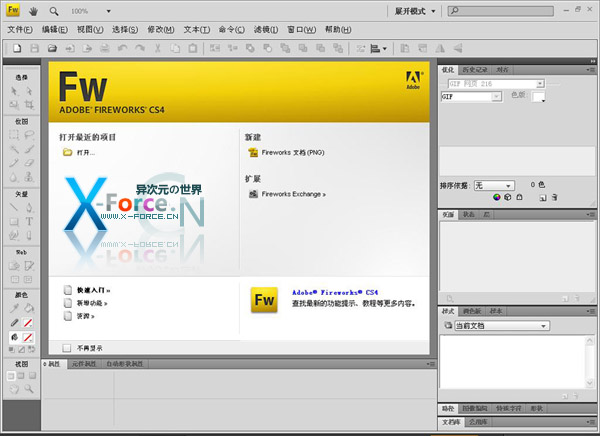Image resolution: width=600 pixels, height=436 pixels.
Task: Select the Line tool
Action: (x=14, y=207)
